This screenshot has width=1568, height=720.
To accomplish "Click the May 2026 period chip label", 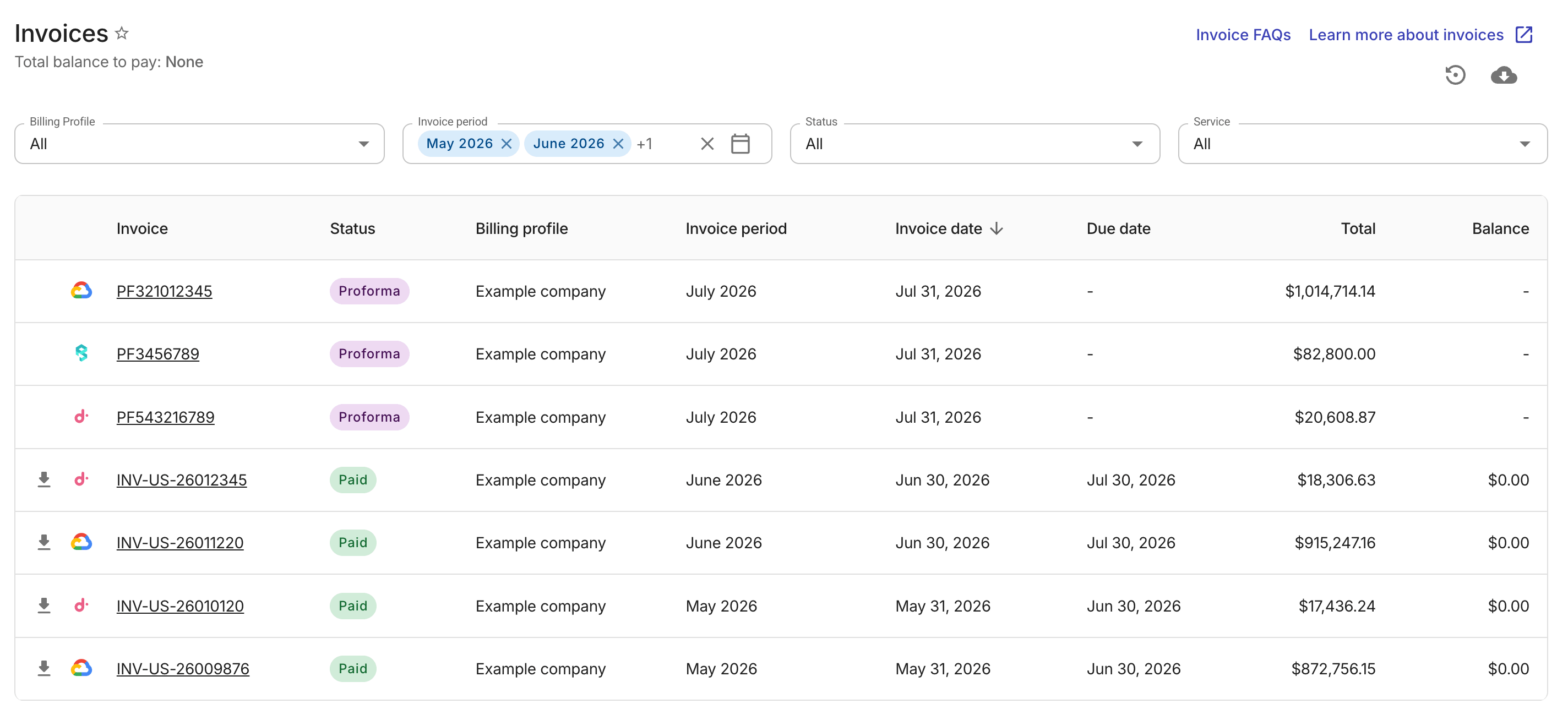I will [x=460, y=144].
